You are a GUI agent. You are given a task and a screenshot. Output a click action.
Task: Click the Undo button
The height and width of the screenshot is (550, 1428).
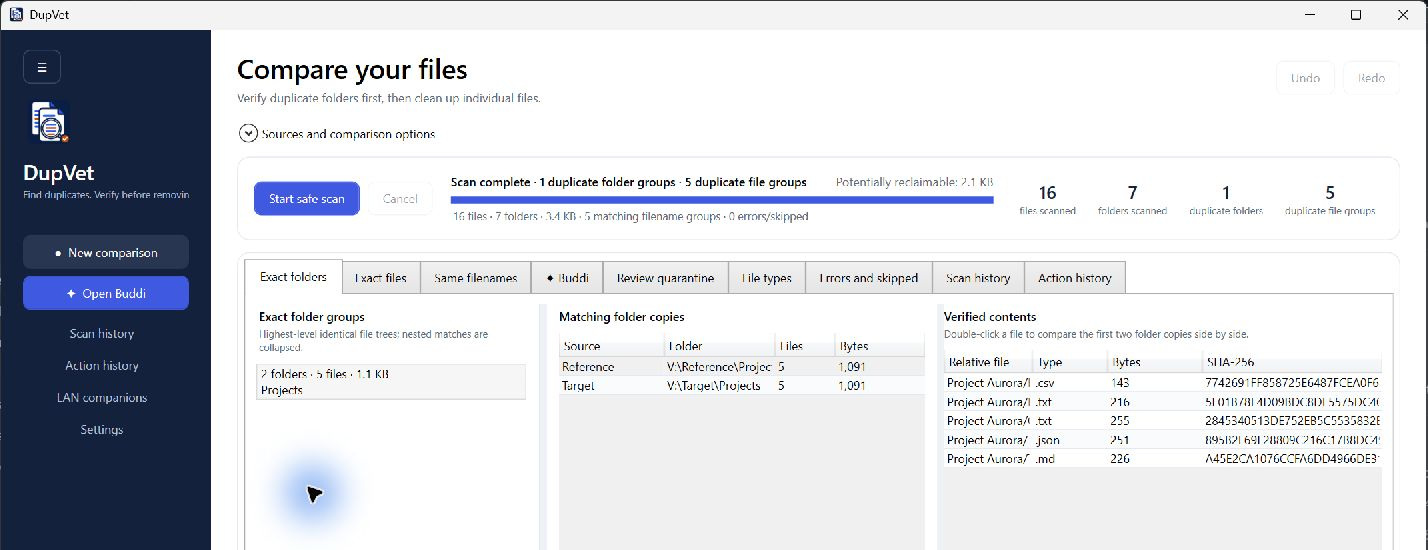[x=1305, y=78]
